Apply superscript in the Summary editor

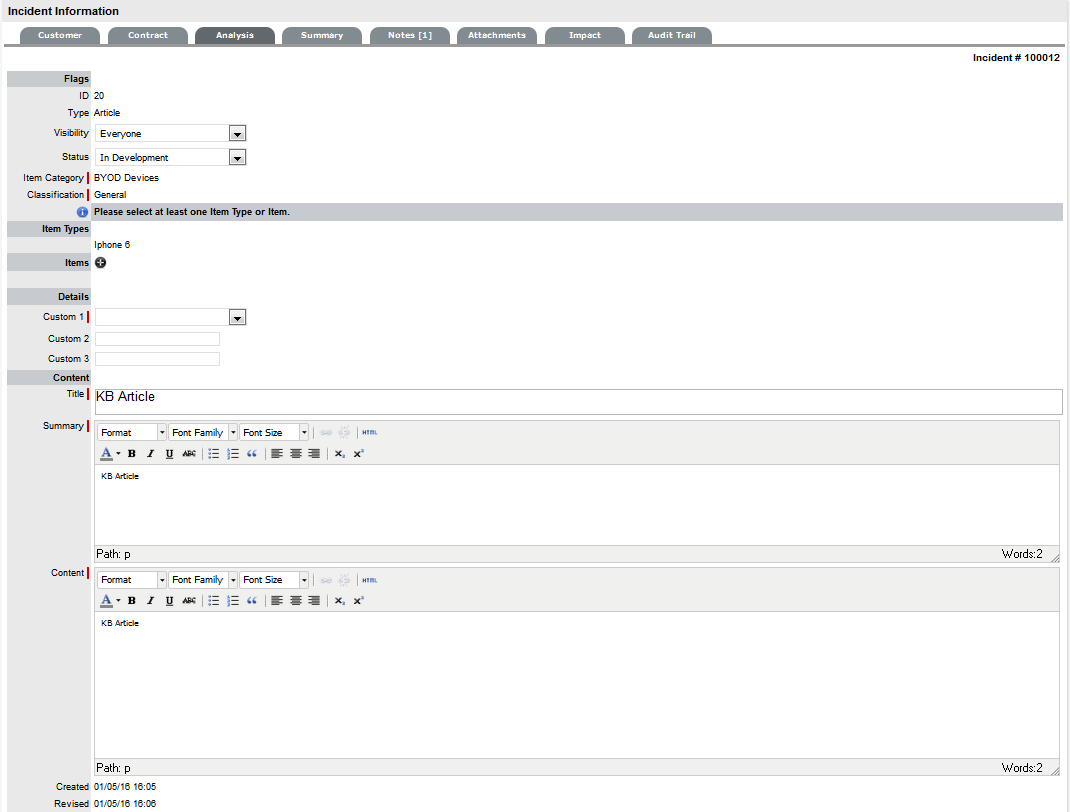click(x=358, y=454)
